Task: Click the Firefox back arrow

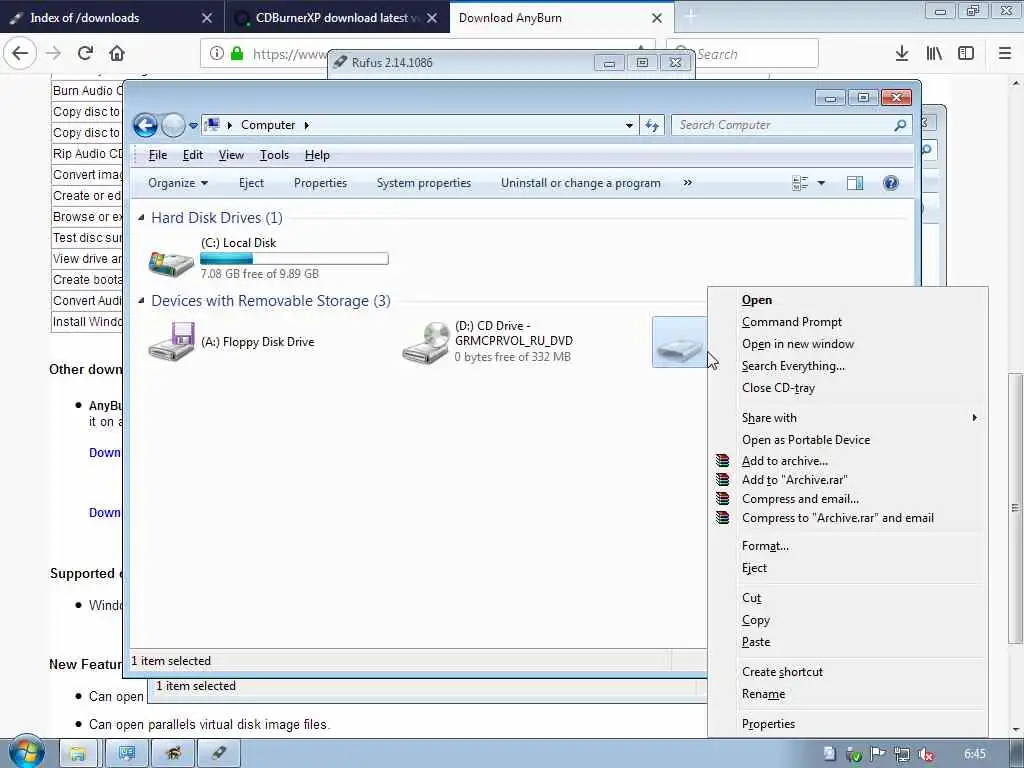Action: pos(20,54)
